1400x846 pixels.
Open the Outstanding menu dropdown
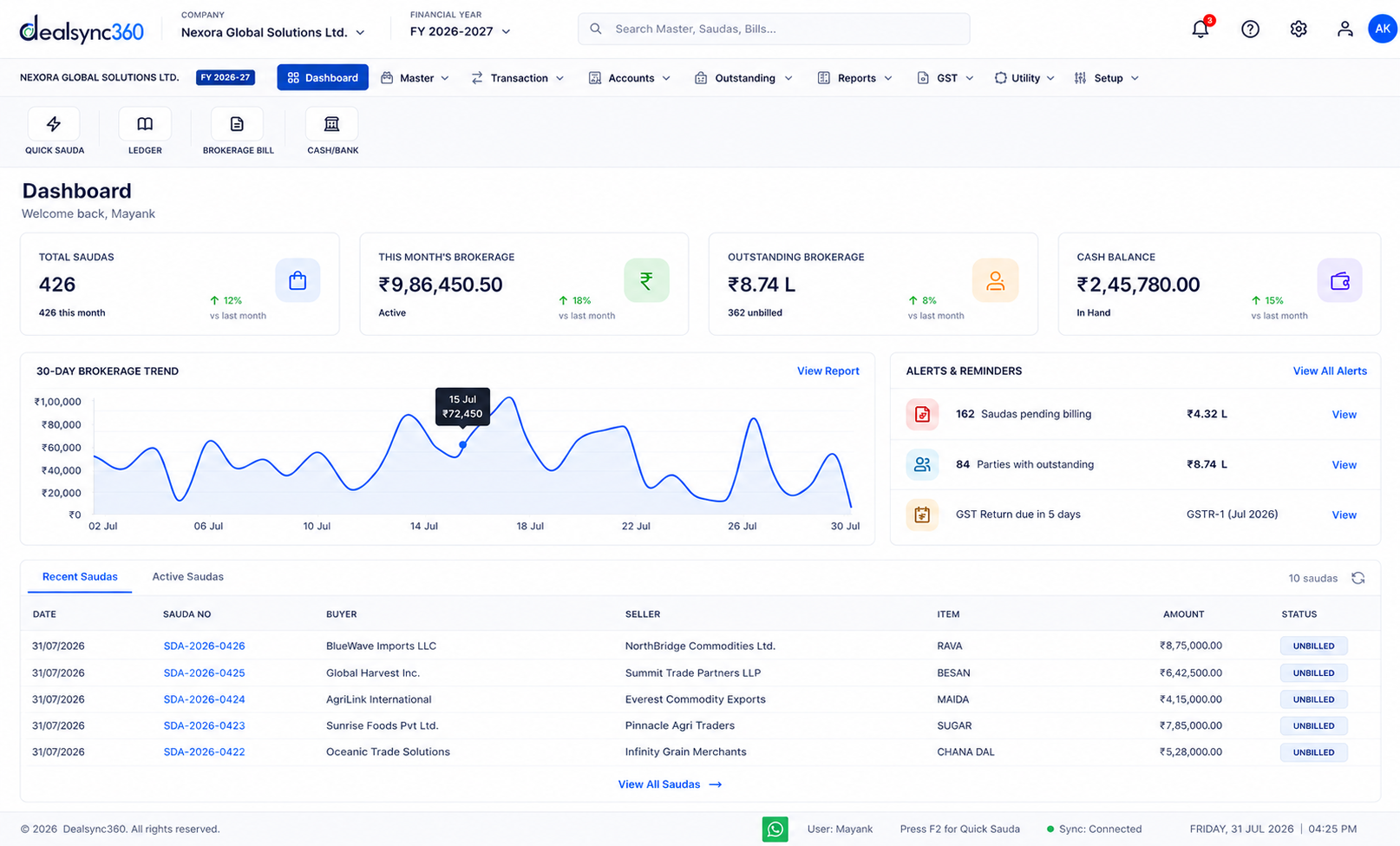click(743, 78)
